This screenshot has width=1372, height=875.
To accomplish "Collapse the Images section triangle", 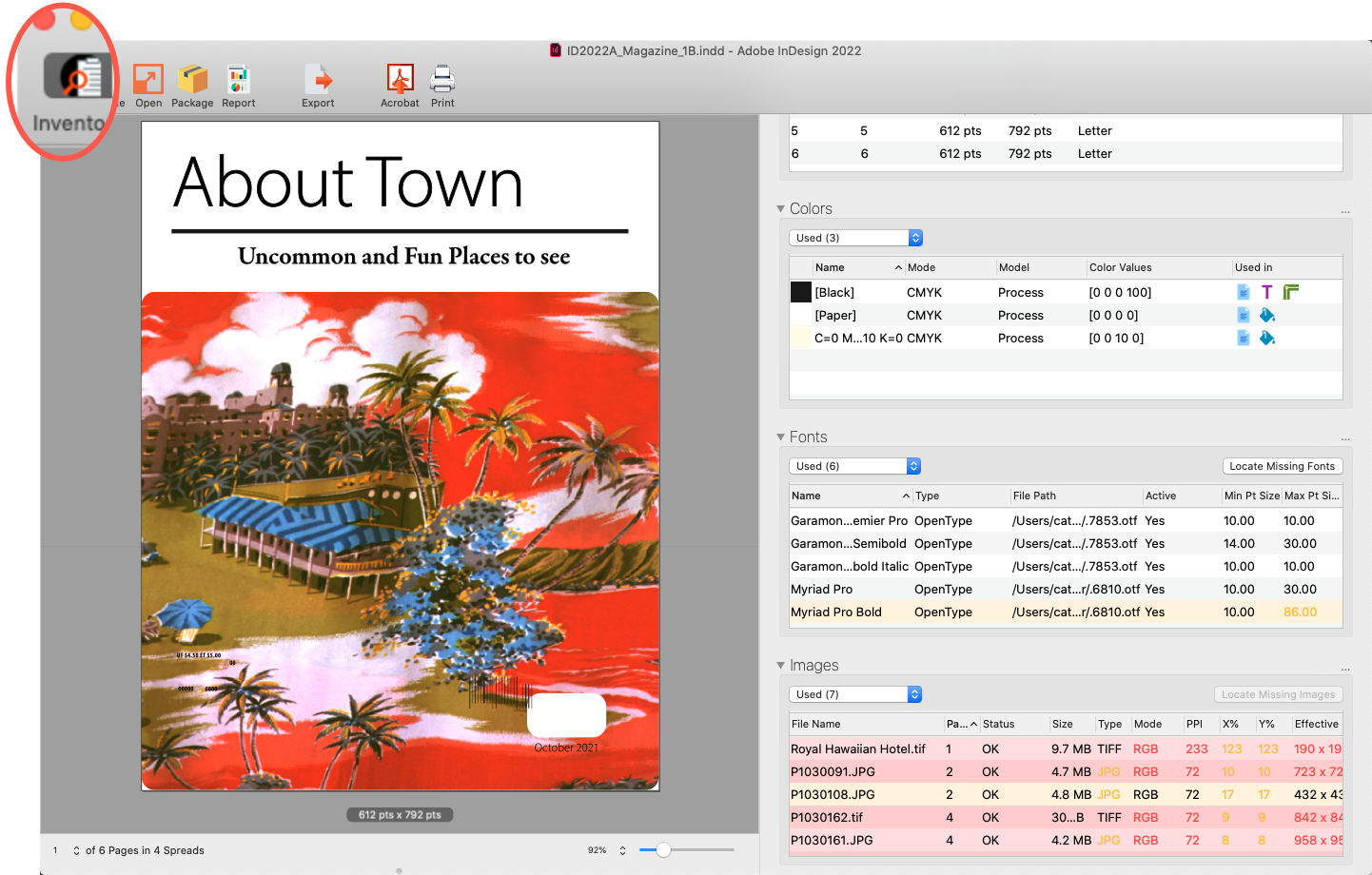I will point(781,665).
